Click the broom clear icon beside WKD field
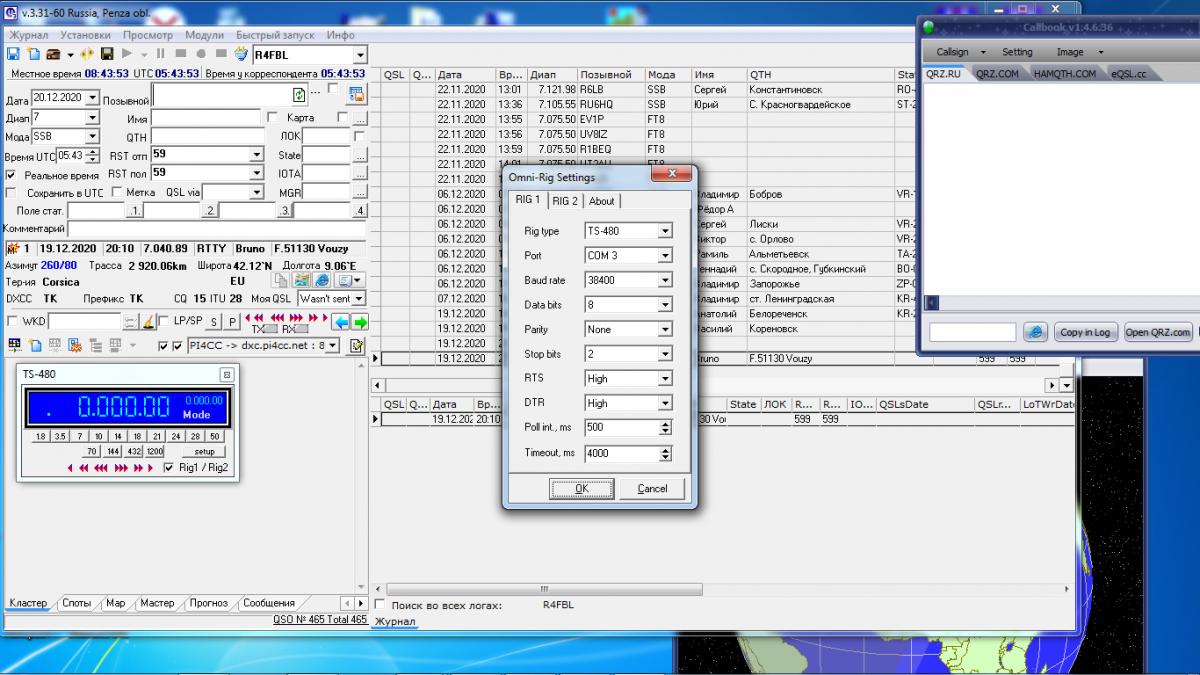Image resolution: width=1200 pixels, height=675 pixels. 148,321
